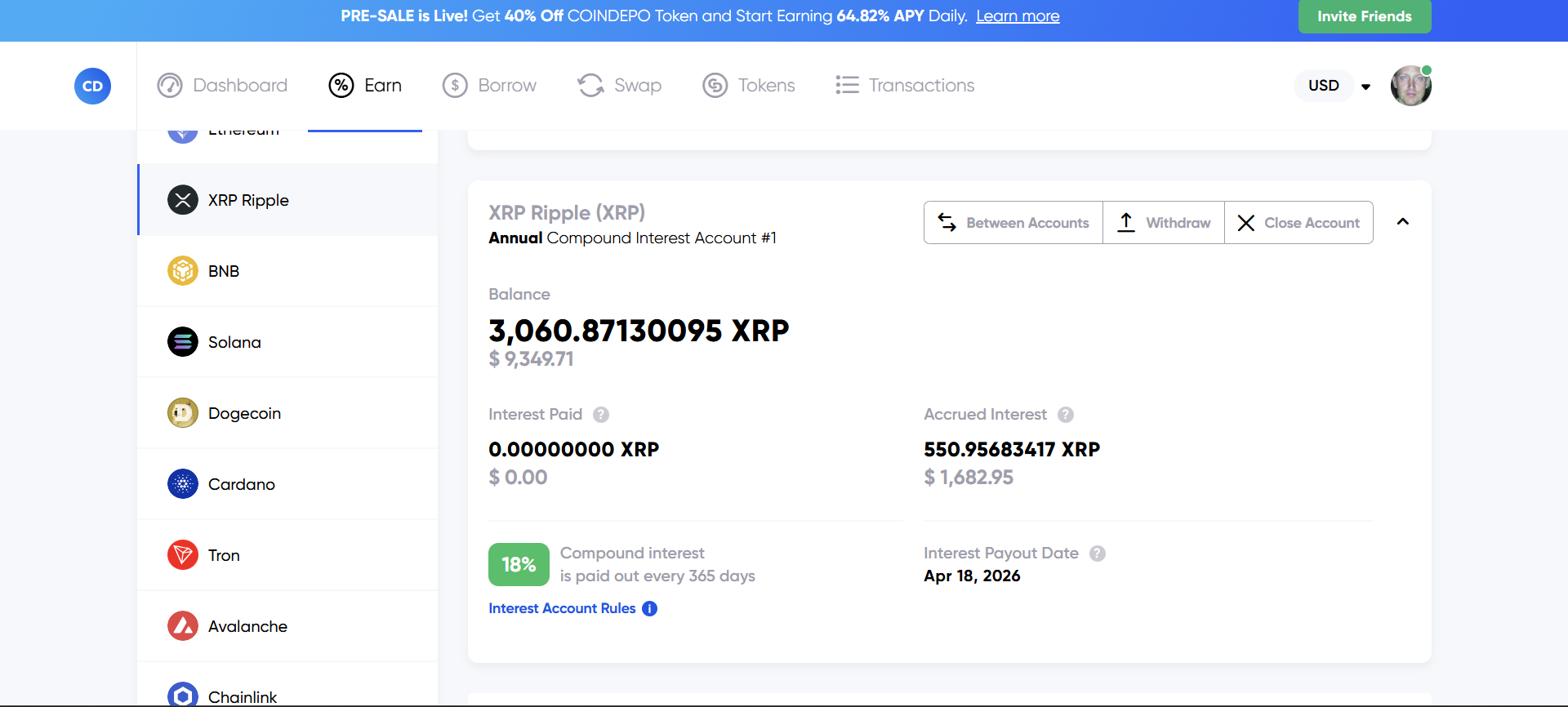Click the Annual Compound Interest Account #1 text
Image resolution: width=1568 pixels, height=707 pixels.
click(x=632, y=238)
